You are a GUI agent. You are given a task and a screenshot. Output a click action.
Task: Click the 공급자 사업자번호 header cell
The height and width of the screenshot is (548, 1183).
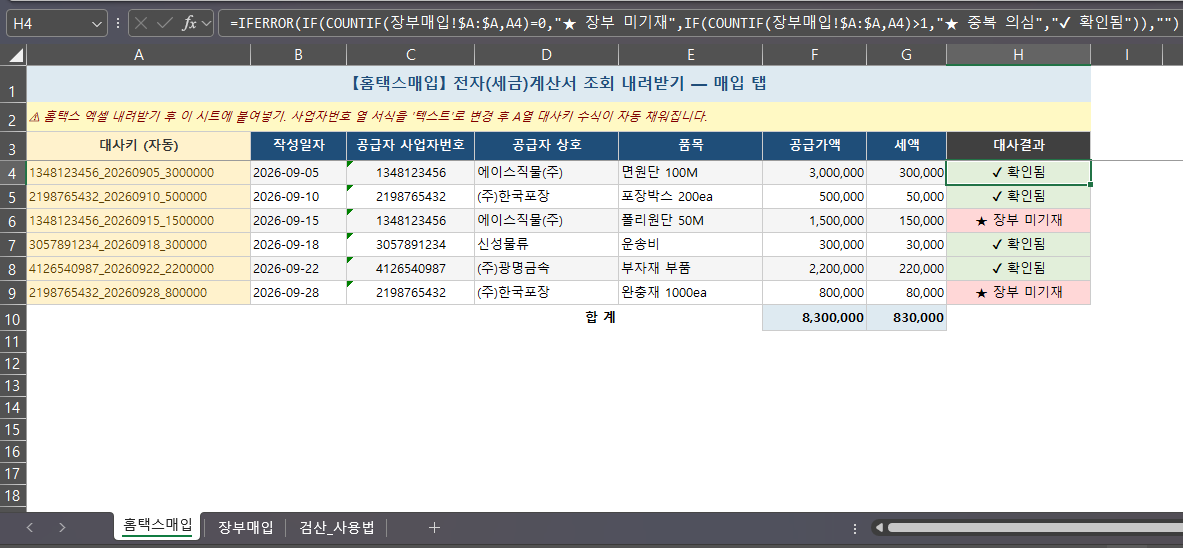point(410,146)
